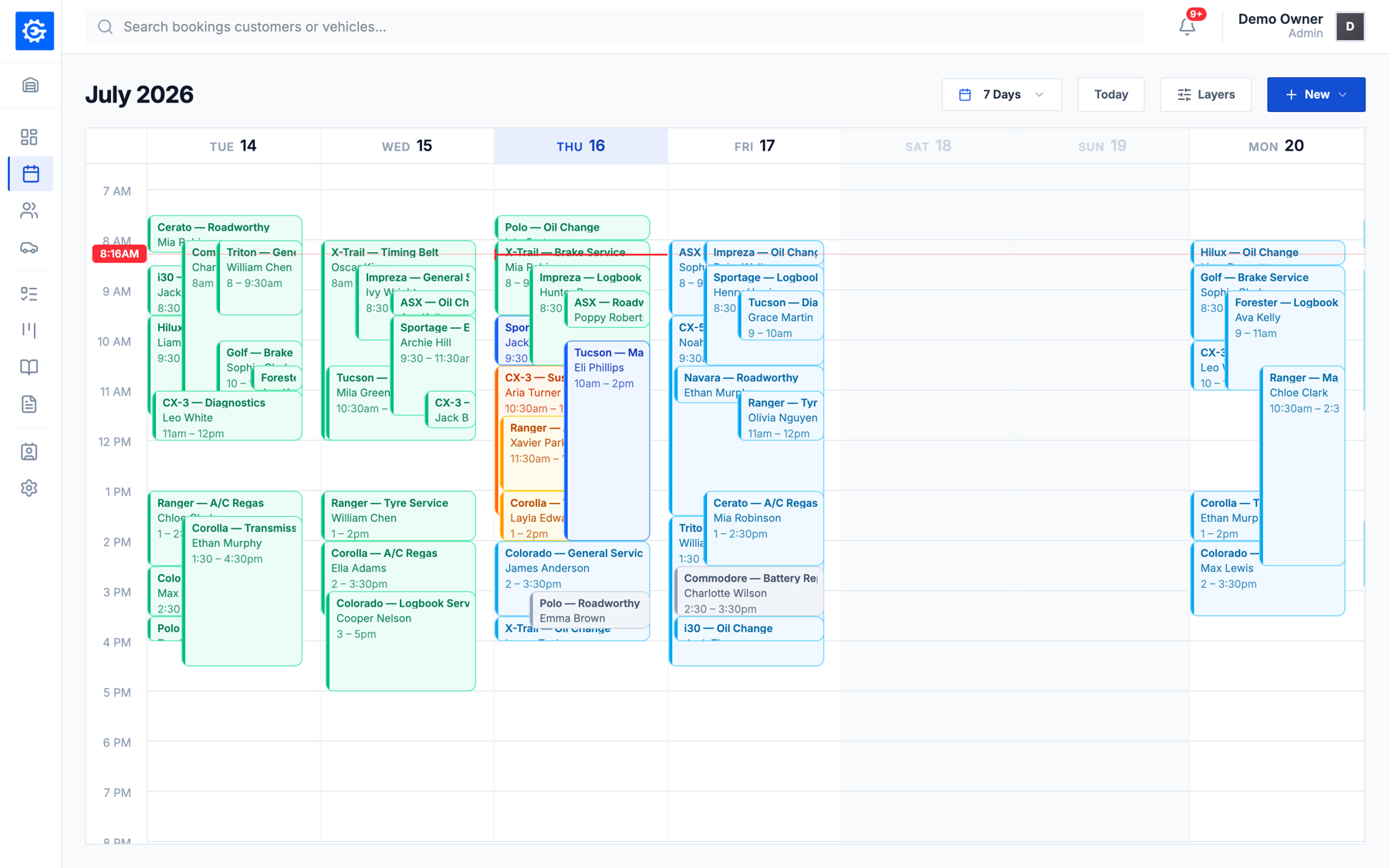Open the Demo Owner account menu
The image size is (1389, 868).
1300,26
